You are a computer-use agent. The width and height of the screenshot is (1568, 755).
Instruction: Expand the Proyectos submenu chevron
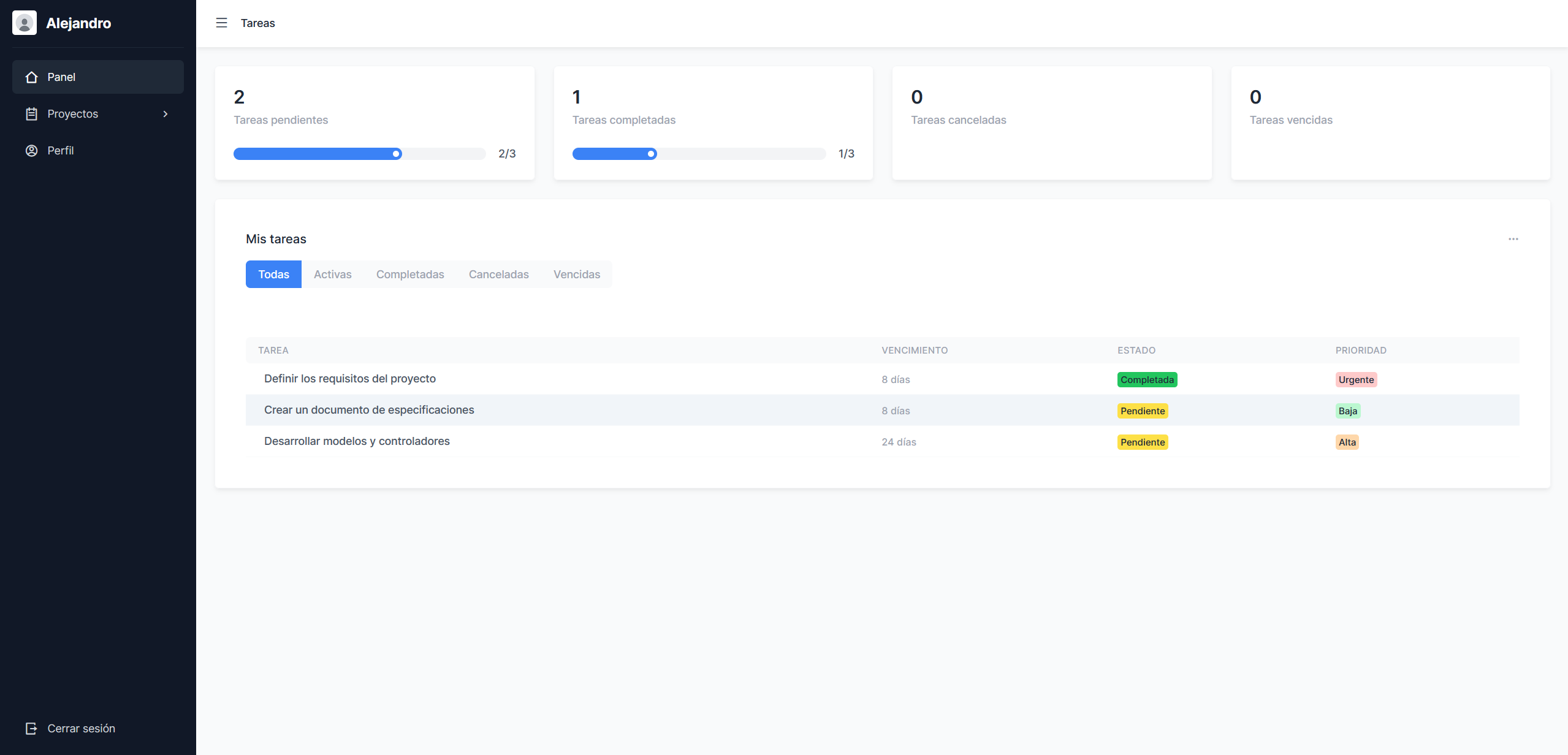click(166, 114)
